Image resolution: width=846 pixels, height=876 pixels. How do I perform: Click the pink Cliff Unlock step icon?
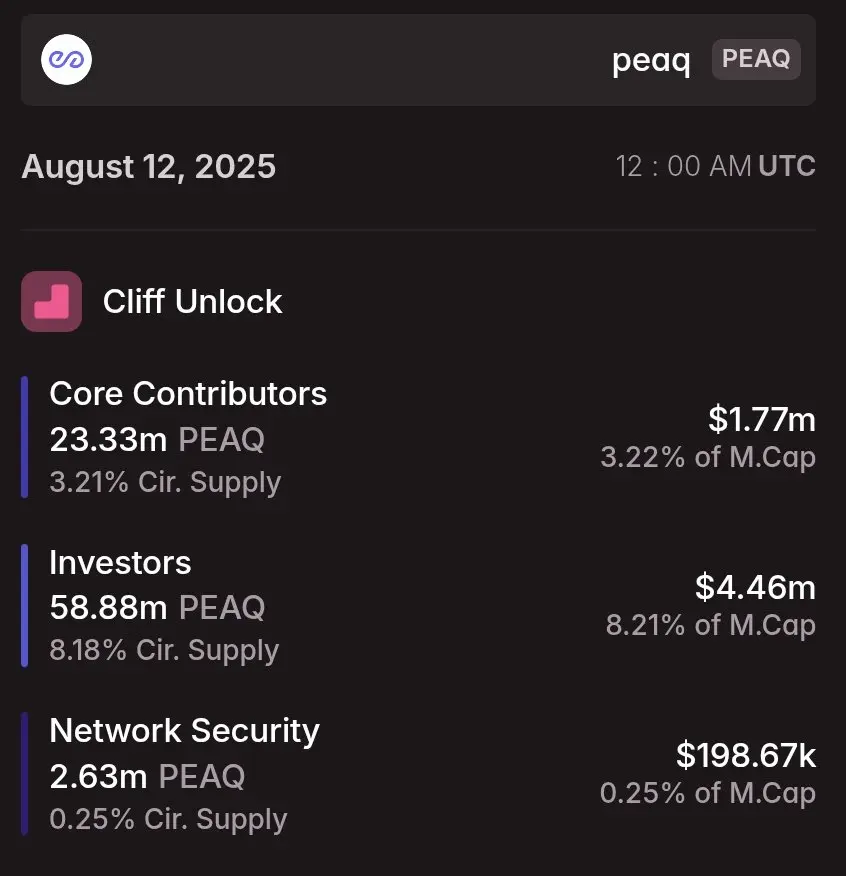[51, 301]
